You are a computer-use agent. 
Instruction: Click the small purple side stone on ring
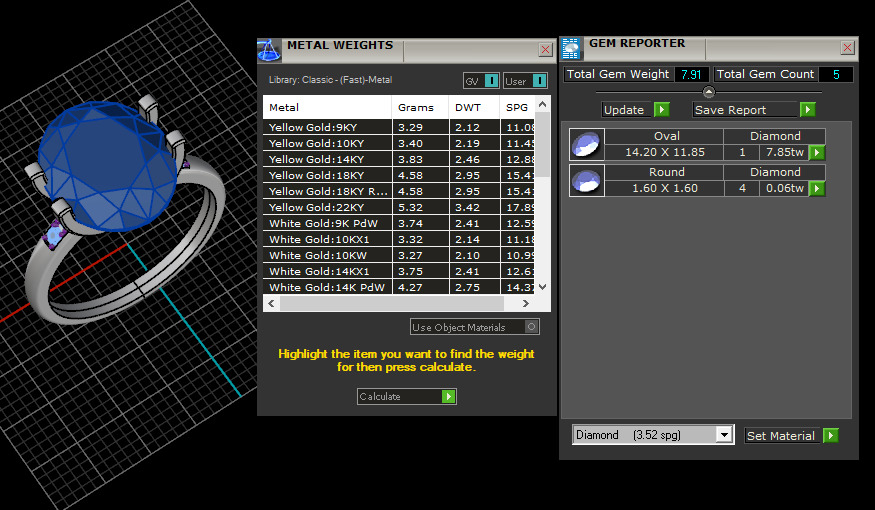pos(54,234)
